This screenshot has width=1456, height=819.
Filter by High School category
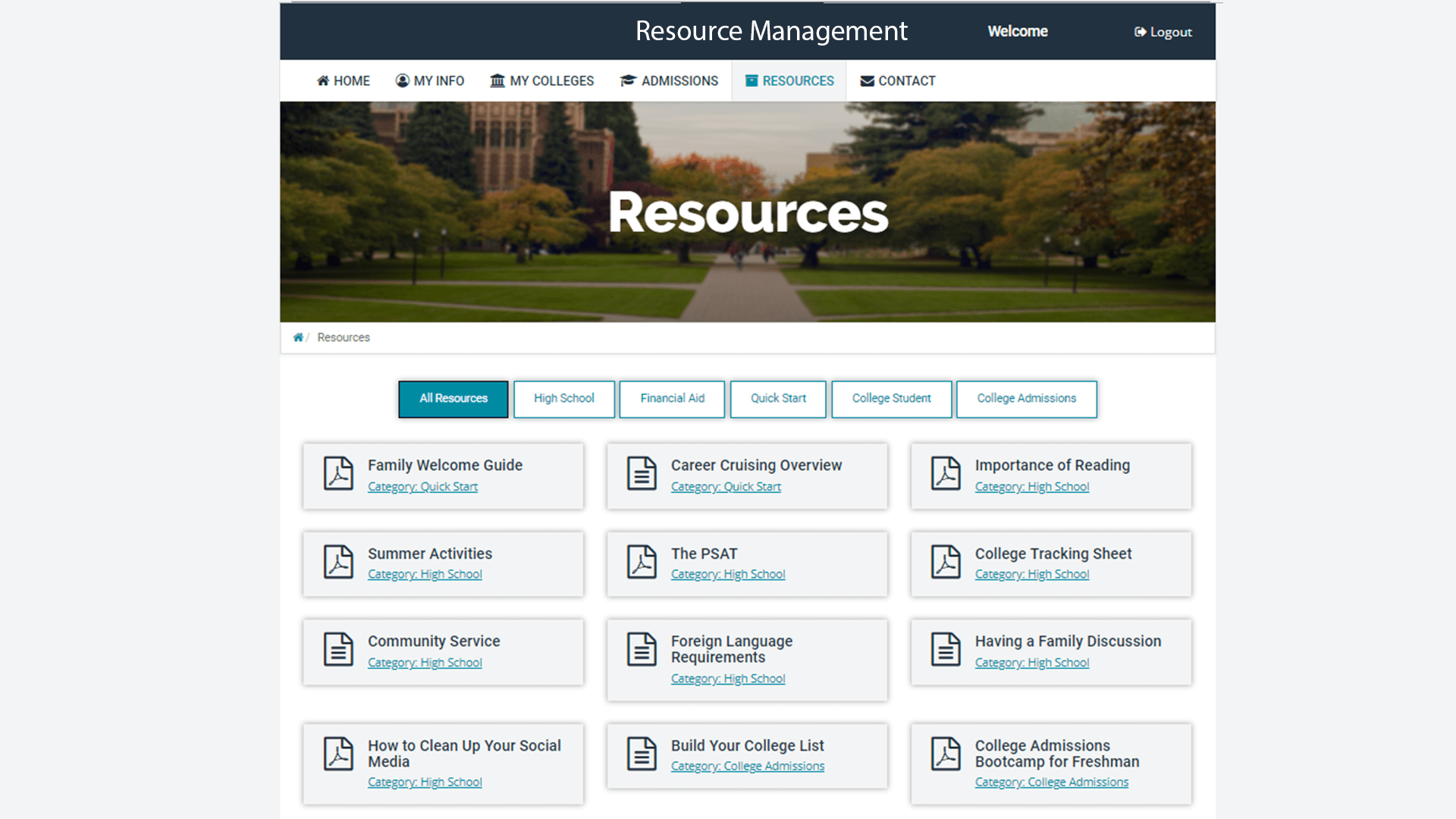click(x=564, y=399)
